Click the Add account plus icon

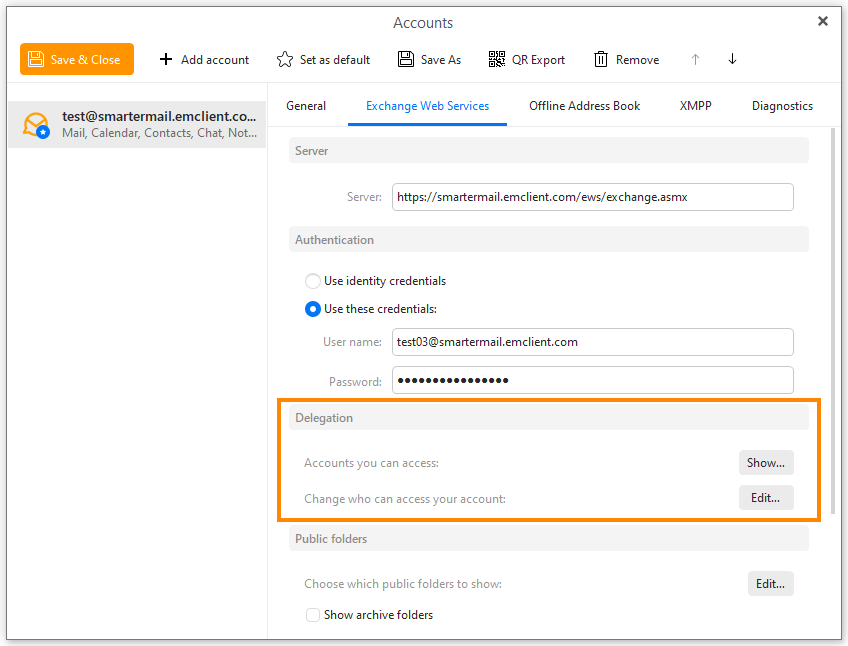[166, 59]
